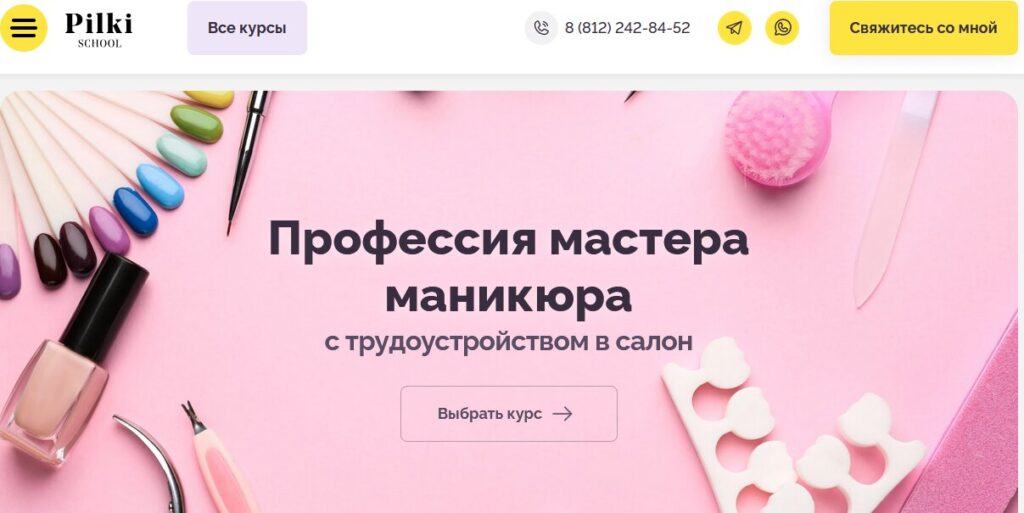1024x513 pixels.
Task: Click the green nail tip color sample
Action: coord(197,123)
